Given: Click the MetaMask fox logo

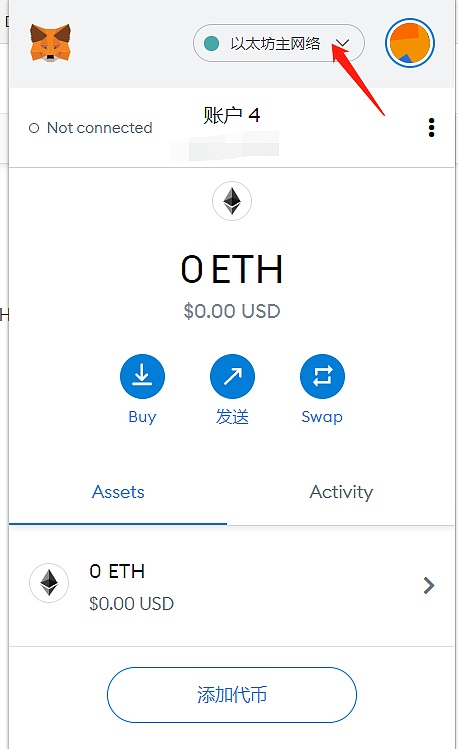Looking at the screenshot, I should click(50, 43).
